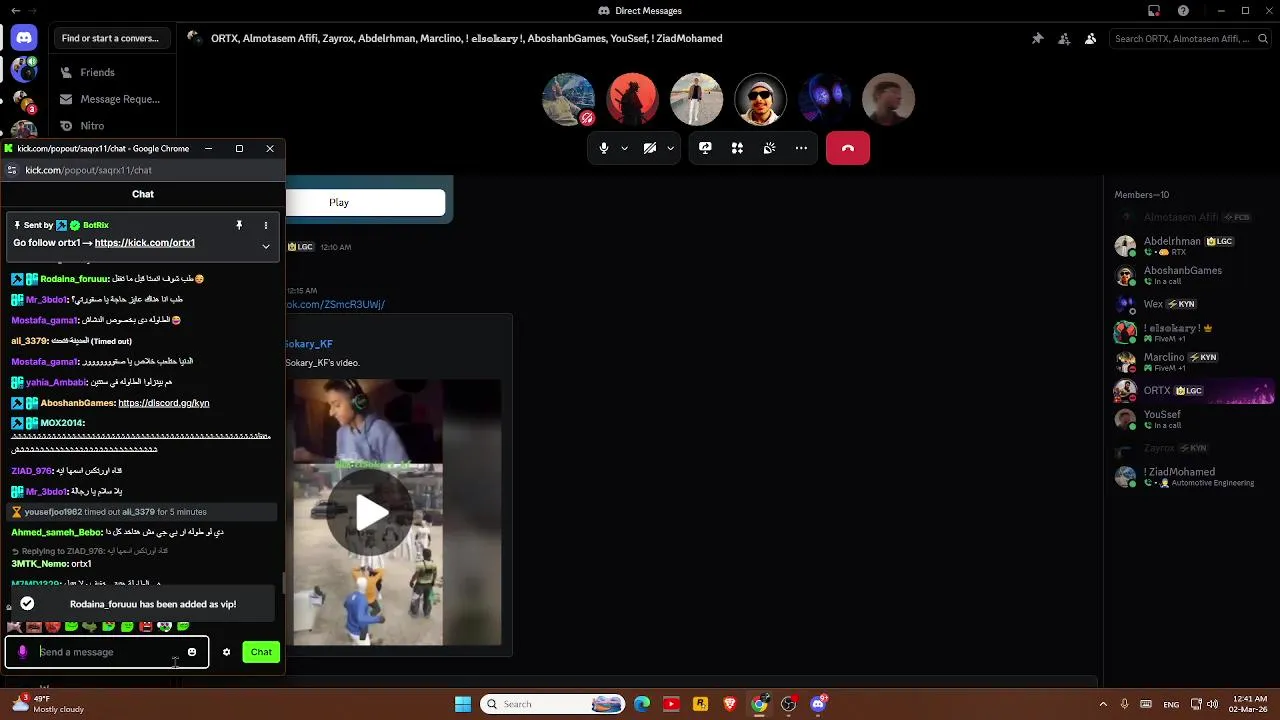This screenshot has width=1280, height=720.
Task: Open Microsoft Edge from taskbar
Action: click(x=642, y=704)
